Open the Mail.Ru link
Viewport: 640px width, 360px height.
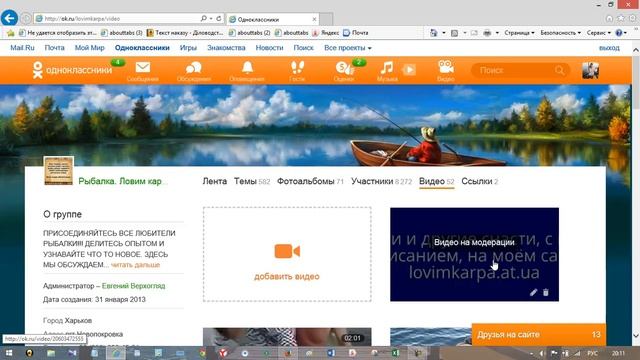22,48
